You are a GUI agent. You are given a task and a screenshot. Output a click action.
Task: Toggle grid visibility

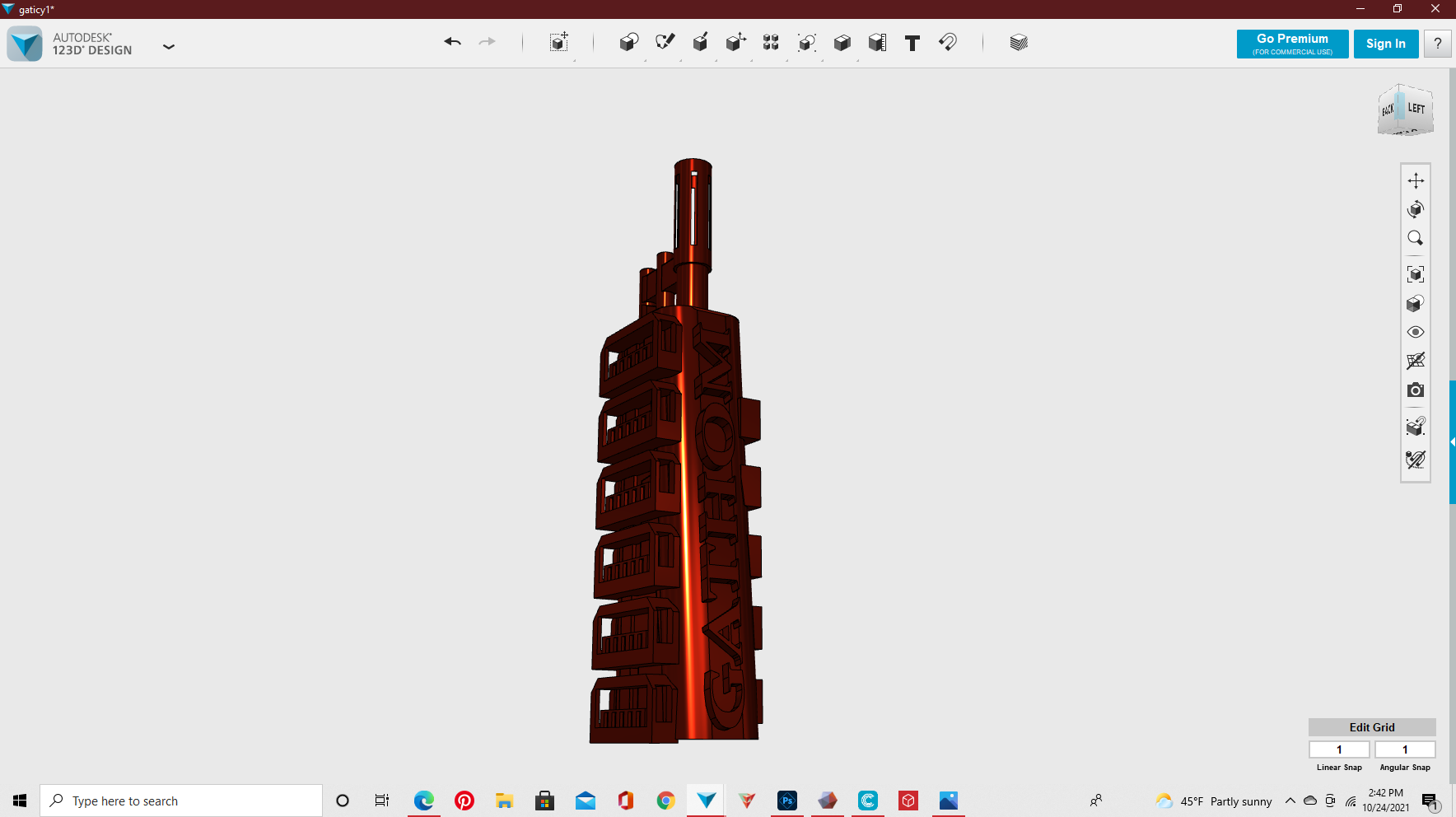[x=1416, y=361]
